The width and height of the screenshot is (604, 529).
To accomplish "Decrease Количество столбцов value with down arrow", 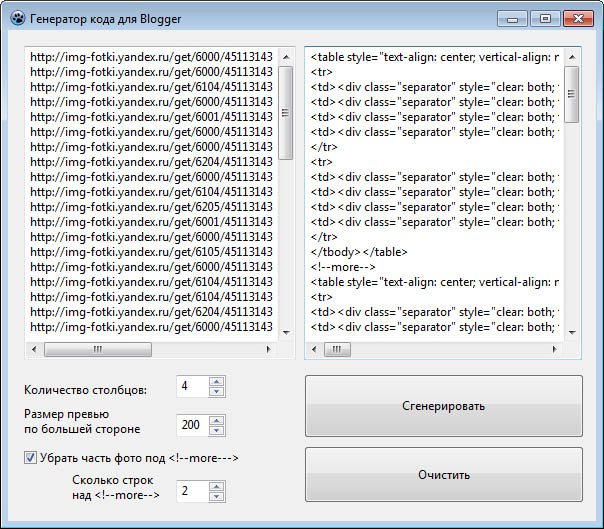I will (x=216, y=391).
